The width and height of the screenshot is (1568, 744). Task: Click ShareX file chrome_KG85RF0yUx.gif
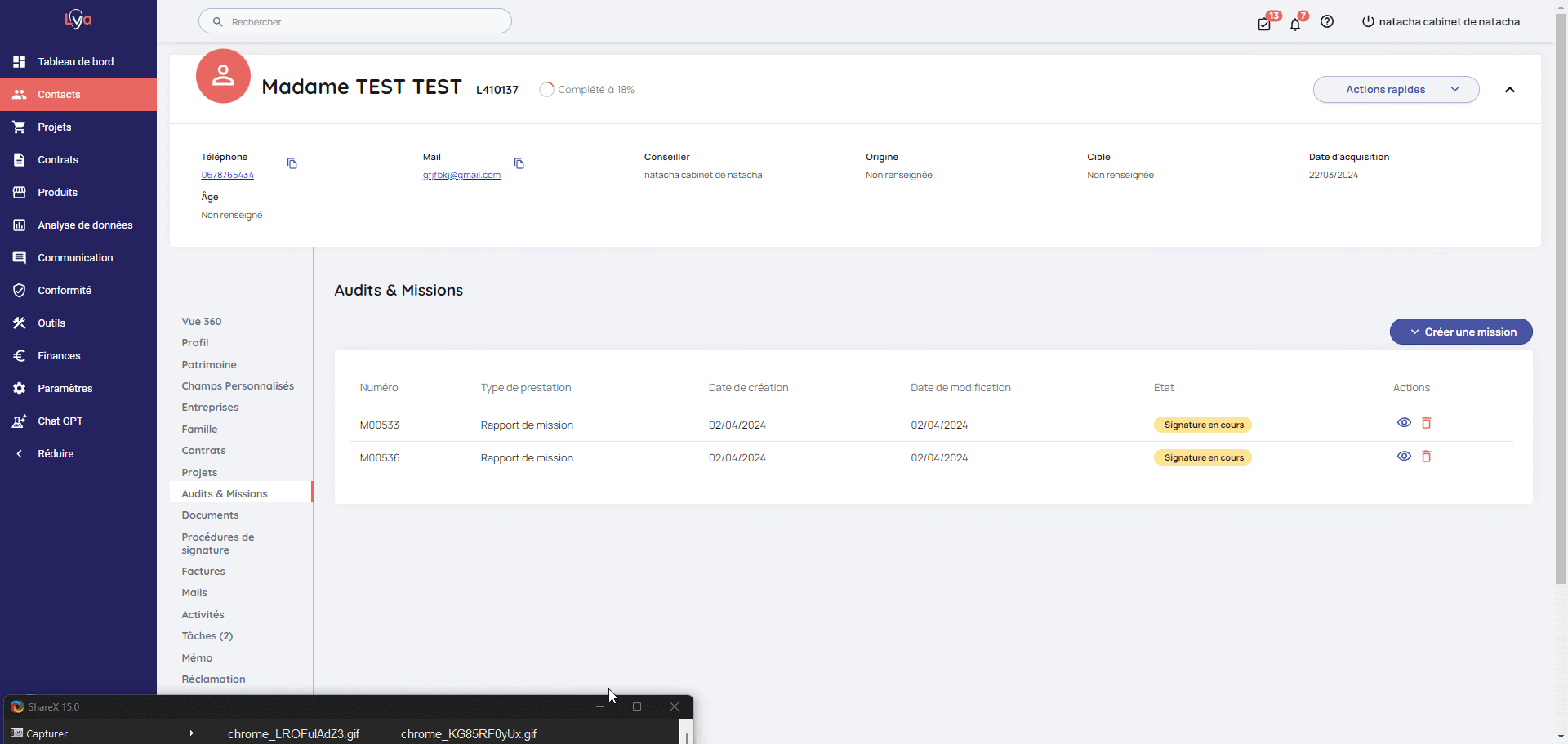469,734
